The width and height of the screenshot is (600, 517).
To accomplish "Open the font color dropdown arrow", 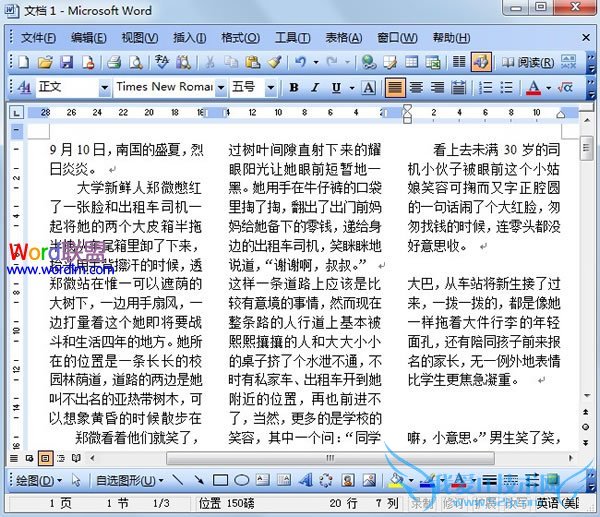I will 548,88.
